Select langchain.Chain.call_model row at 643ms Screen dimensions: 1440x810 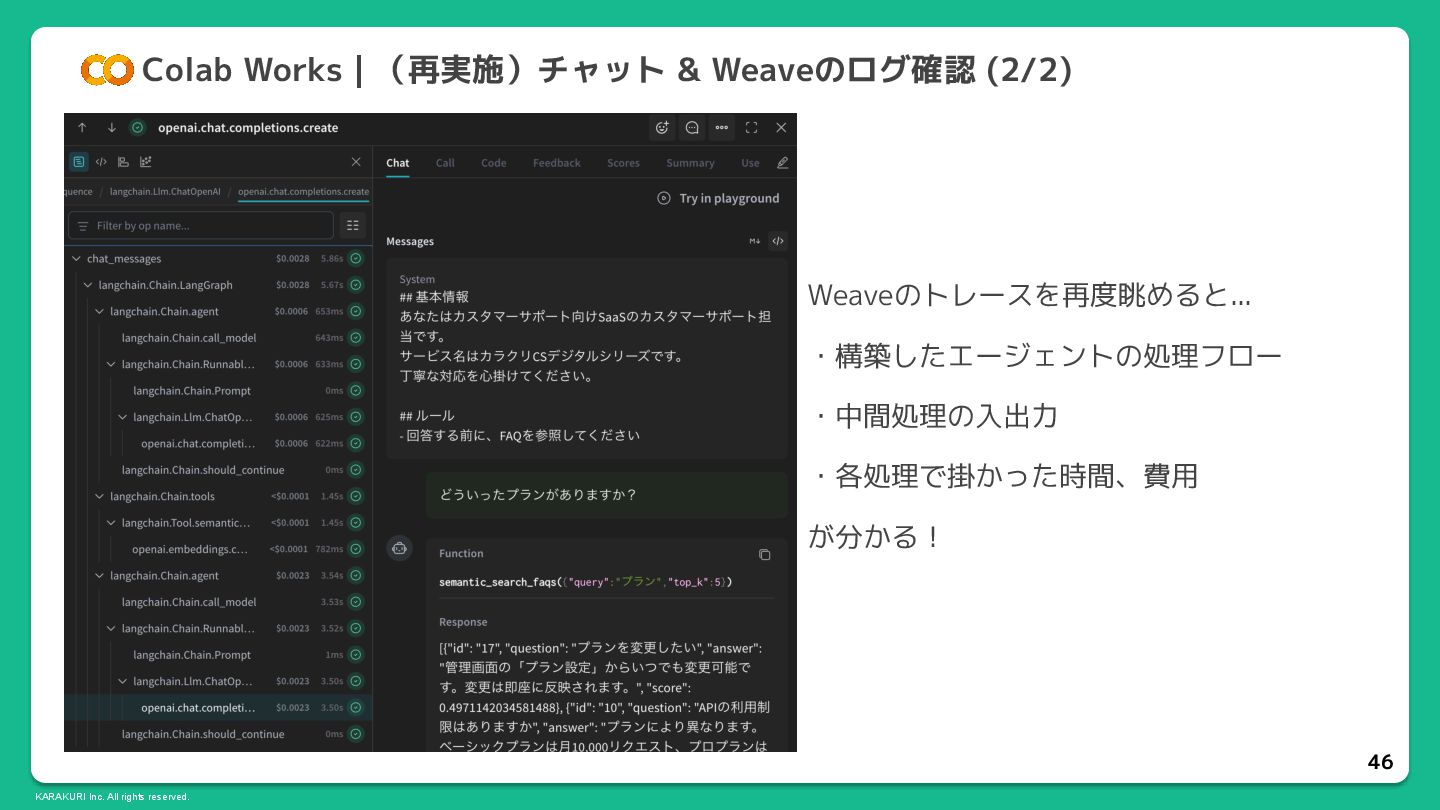218,338
